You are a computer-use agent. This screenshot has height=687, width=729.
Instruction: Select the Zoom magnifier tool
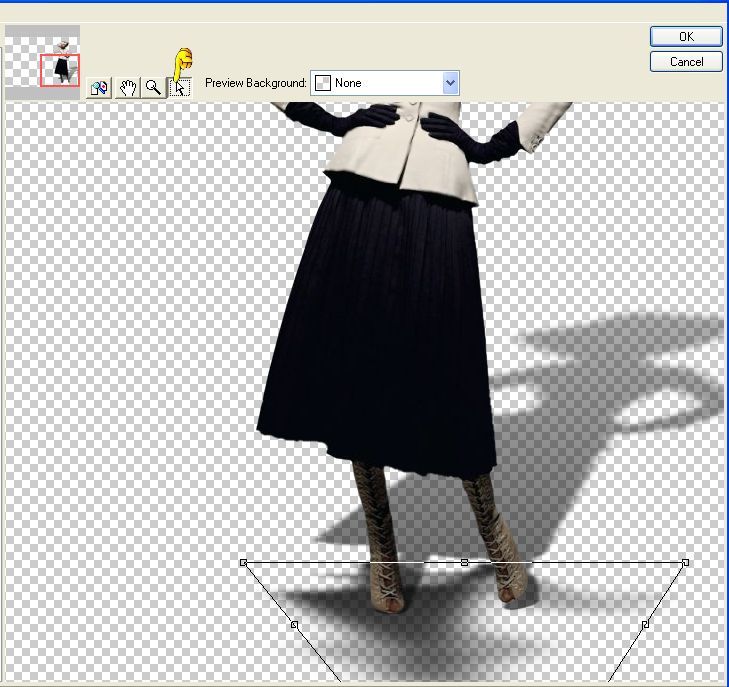point(153,87)
